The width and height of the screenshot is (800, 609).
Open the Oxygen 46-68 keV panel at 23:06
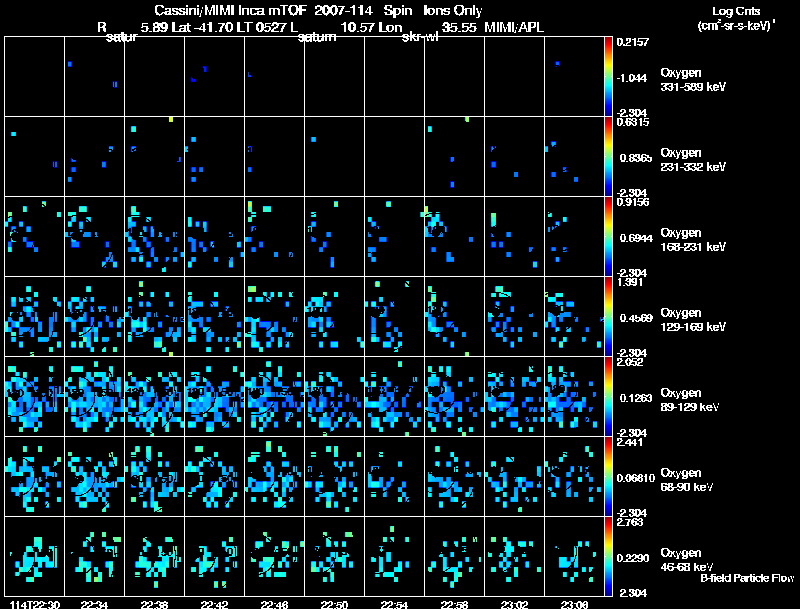pos(574,556)
